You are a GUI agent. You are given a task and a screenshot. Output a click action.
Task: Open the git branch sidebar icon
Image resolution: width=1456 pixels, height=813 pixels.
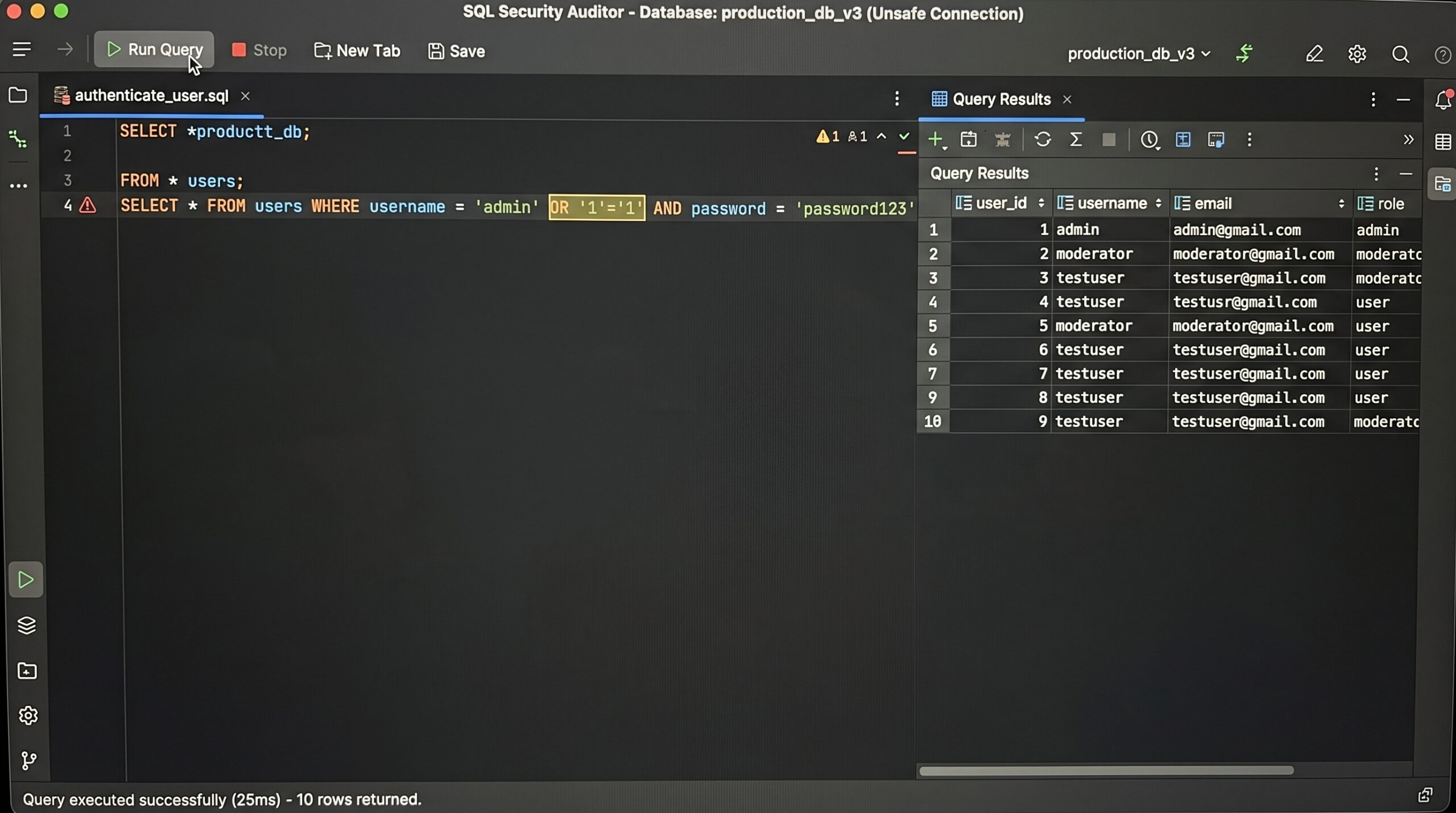point(28,760)
